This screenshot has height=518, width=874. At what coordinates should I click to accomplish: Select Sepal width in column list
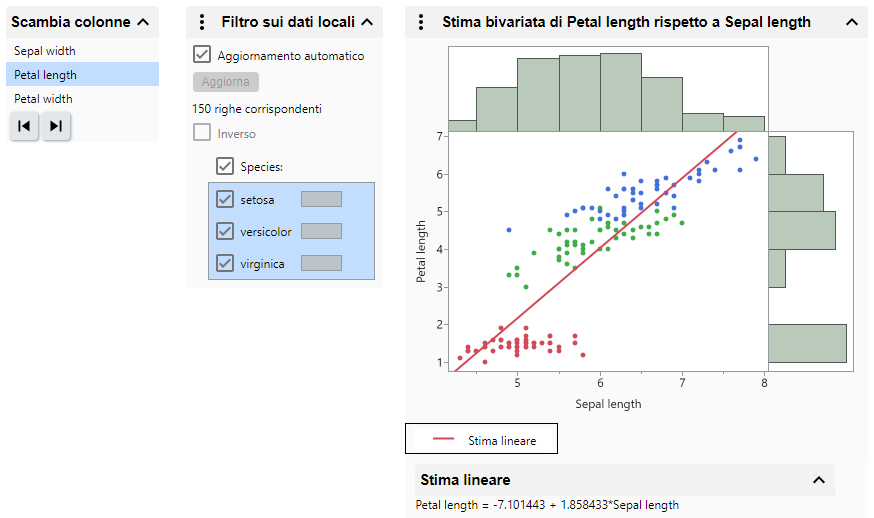(x=45, y=51)
